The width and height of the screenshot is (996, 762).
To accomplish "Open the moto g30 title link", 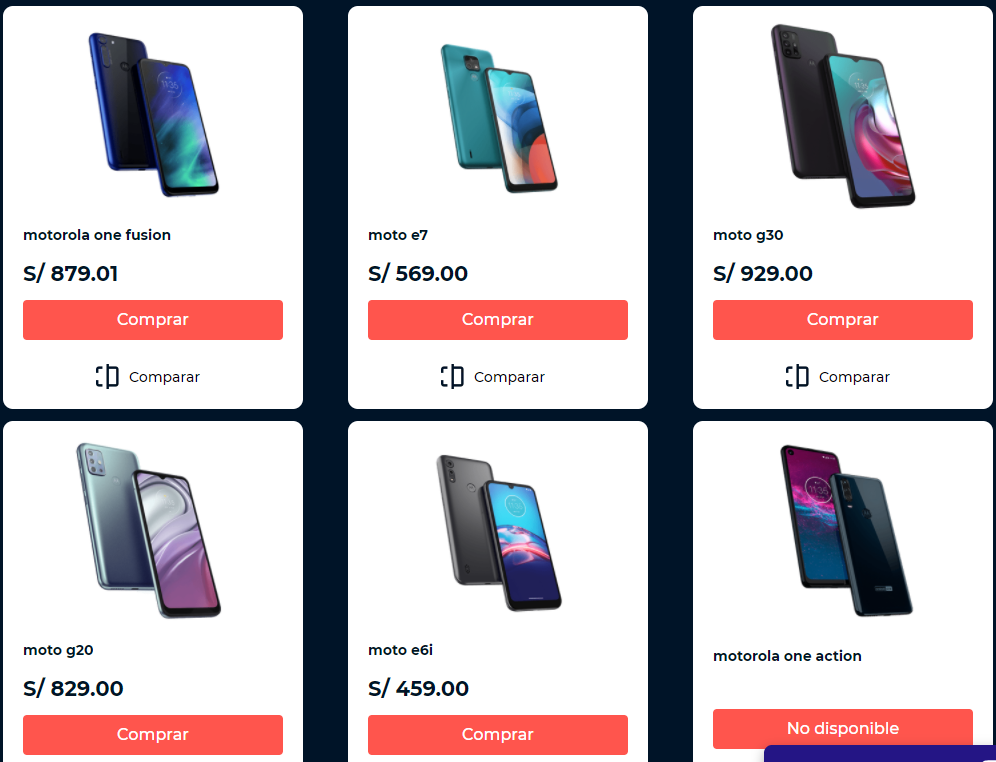I will pos(748,235).
